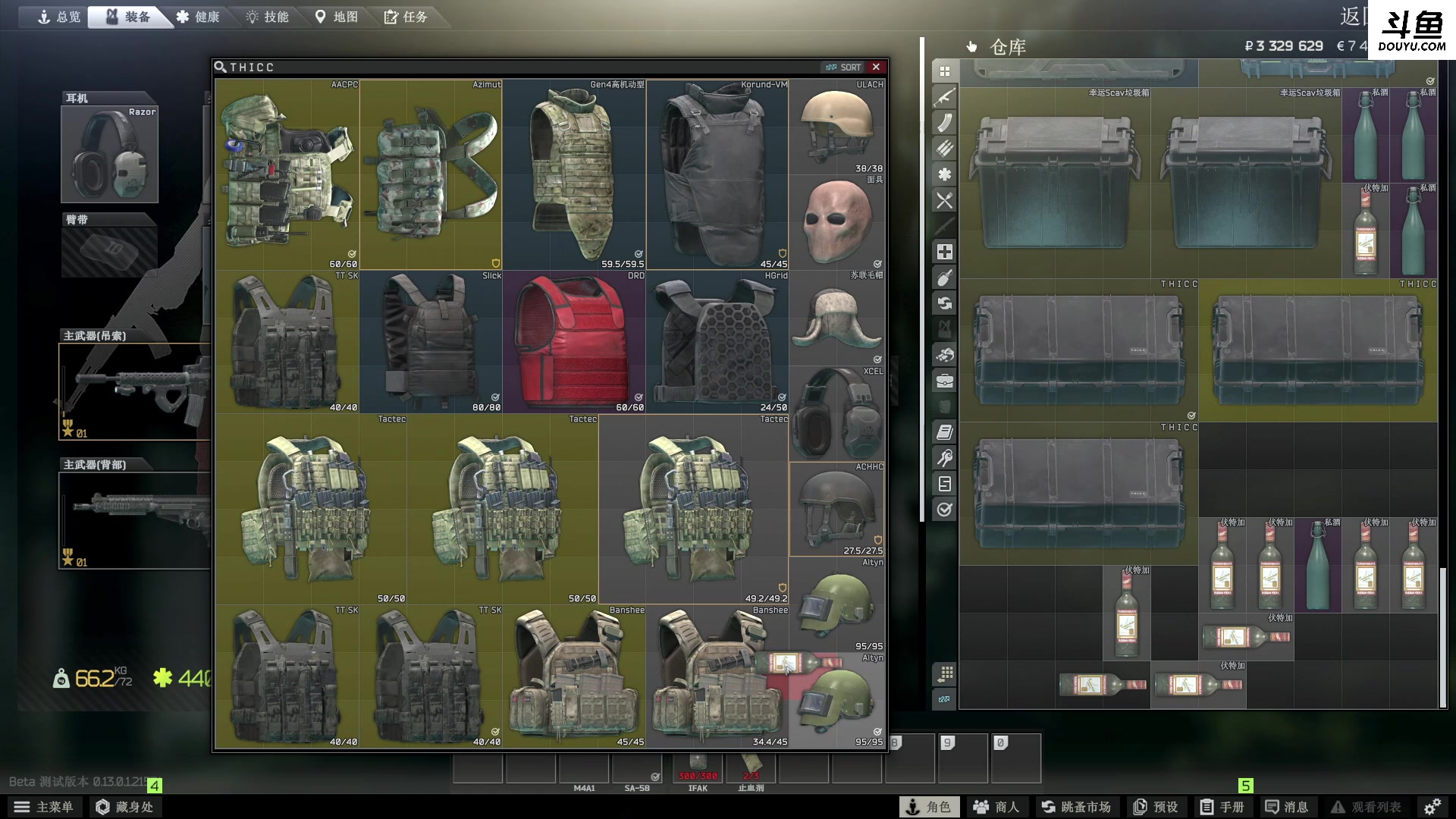Filter stash by keys icon
This screenshot has width=1456, height=819.
tap(944, 458)
